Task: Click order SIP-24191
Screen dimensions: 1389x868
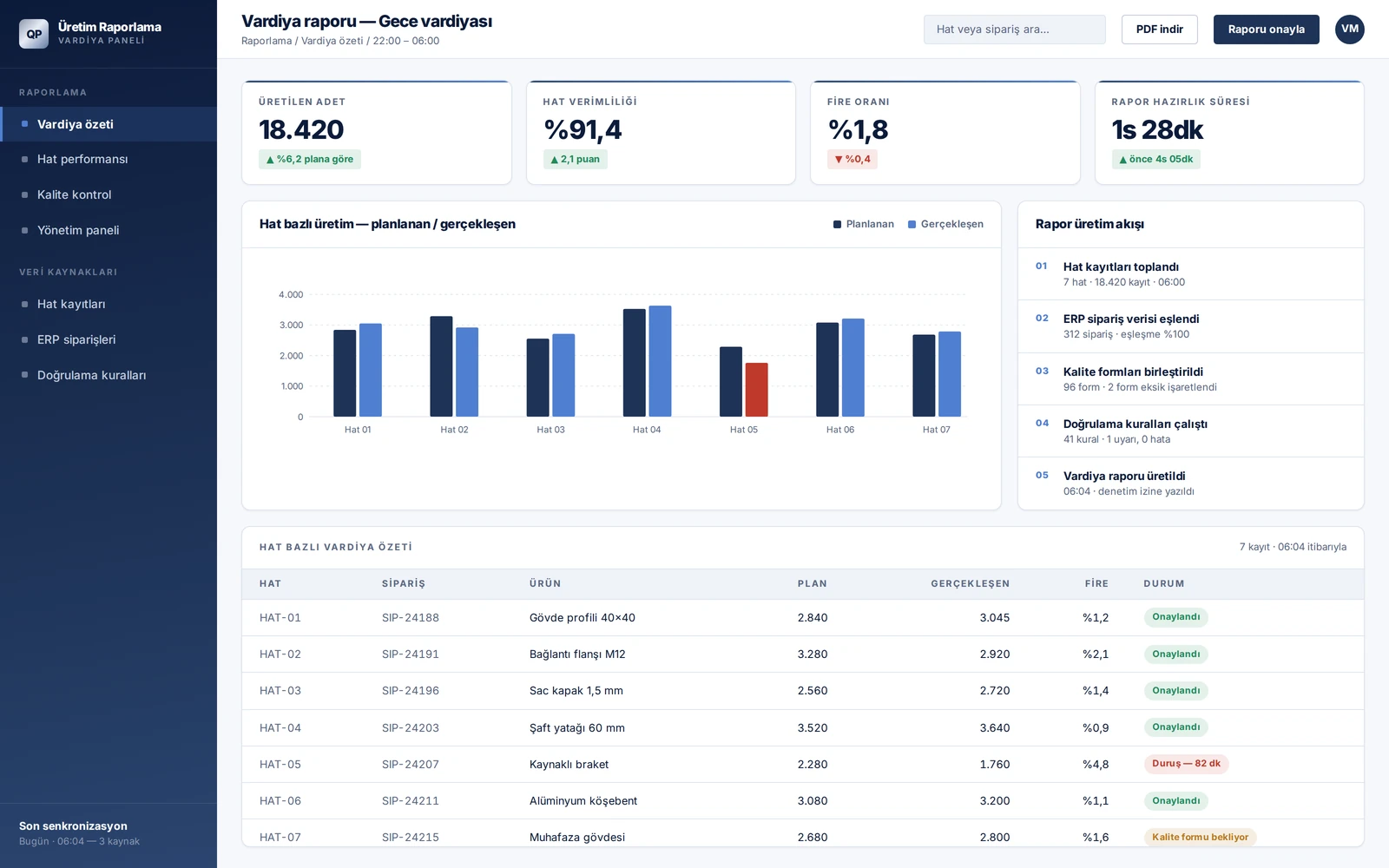Action: coord(411,654)
